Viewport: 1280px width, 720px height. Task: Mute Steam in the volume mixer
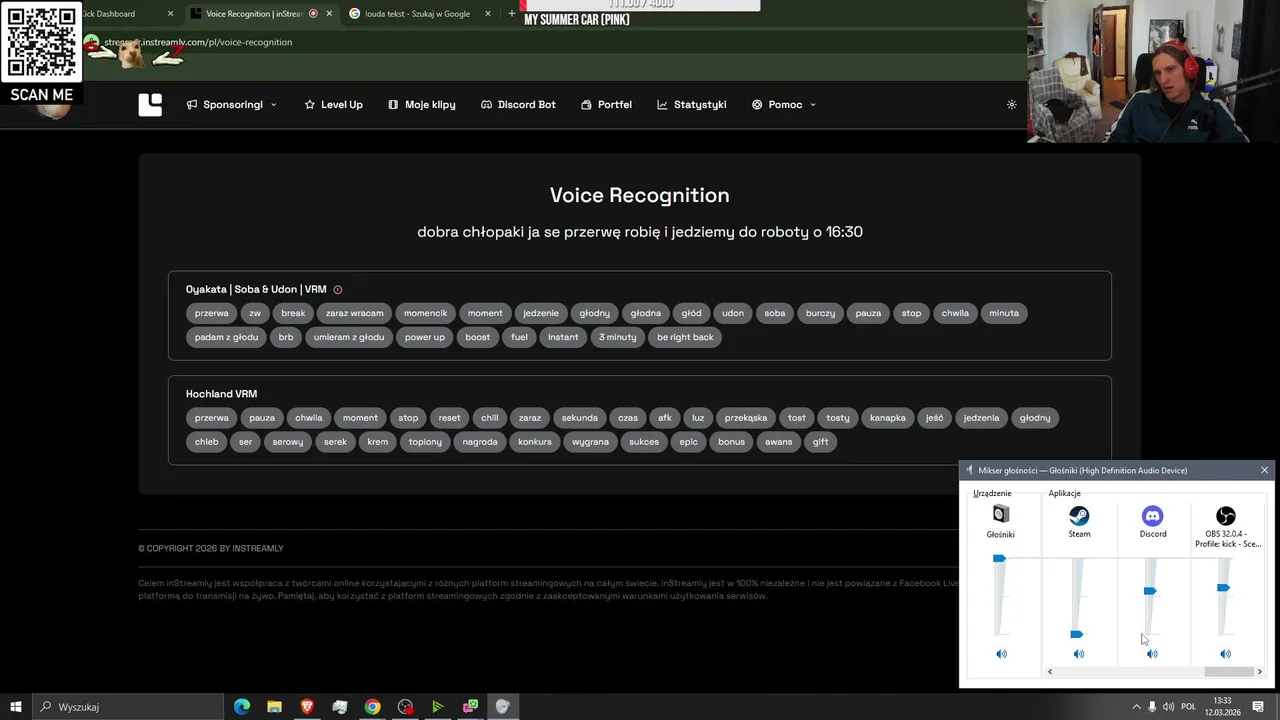[1078, 654]
